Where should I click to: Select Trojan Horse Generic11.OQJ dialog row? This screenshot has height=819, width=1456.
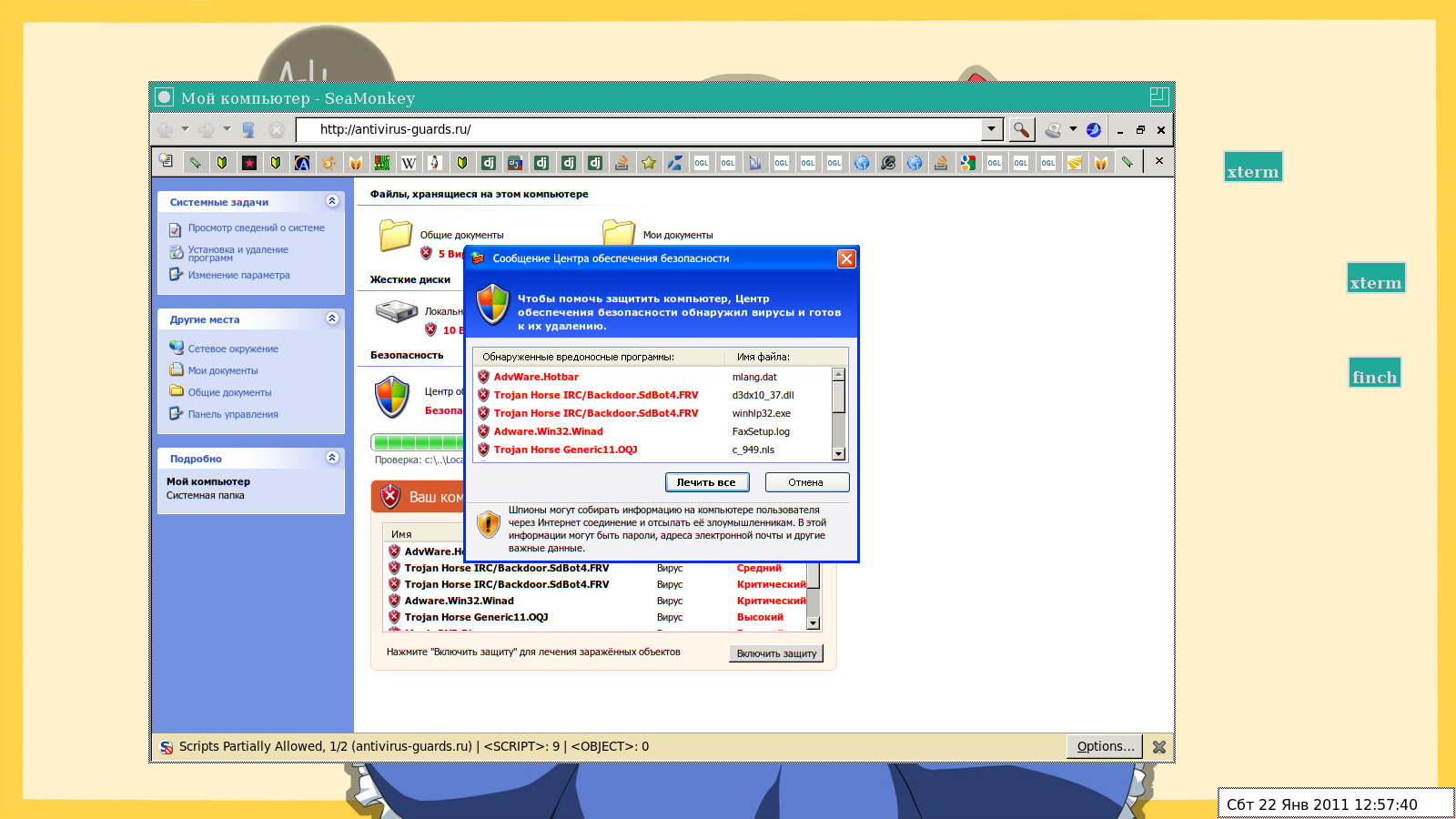tap(654, 450)
